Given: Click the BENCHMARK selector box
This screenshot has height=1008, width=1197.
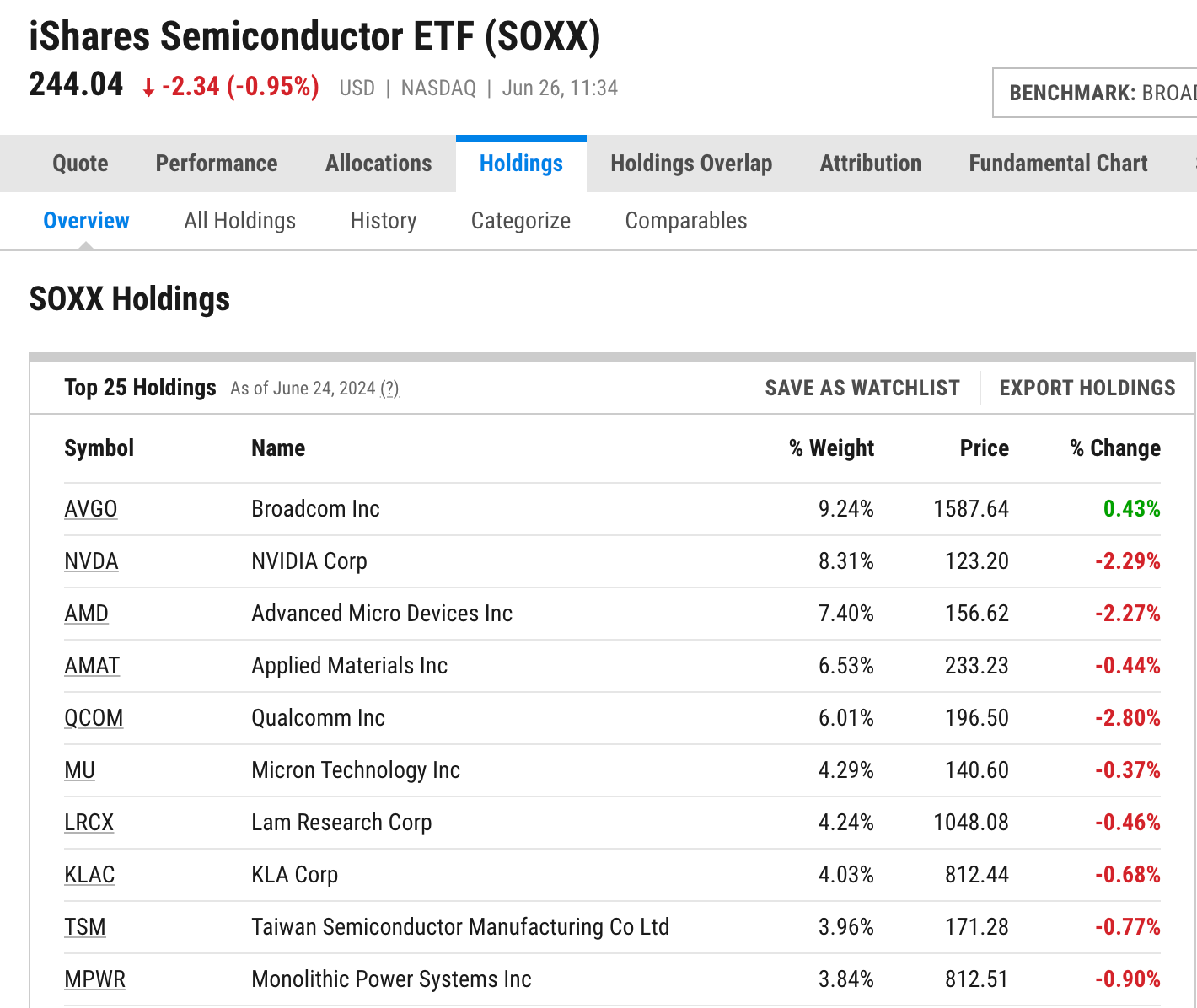Looking at the screenshot, I should (1095, 93).
